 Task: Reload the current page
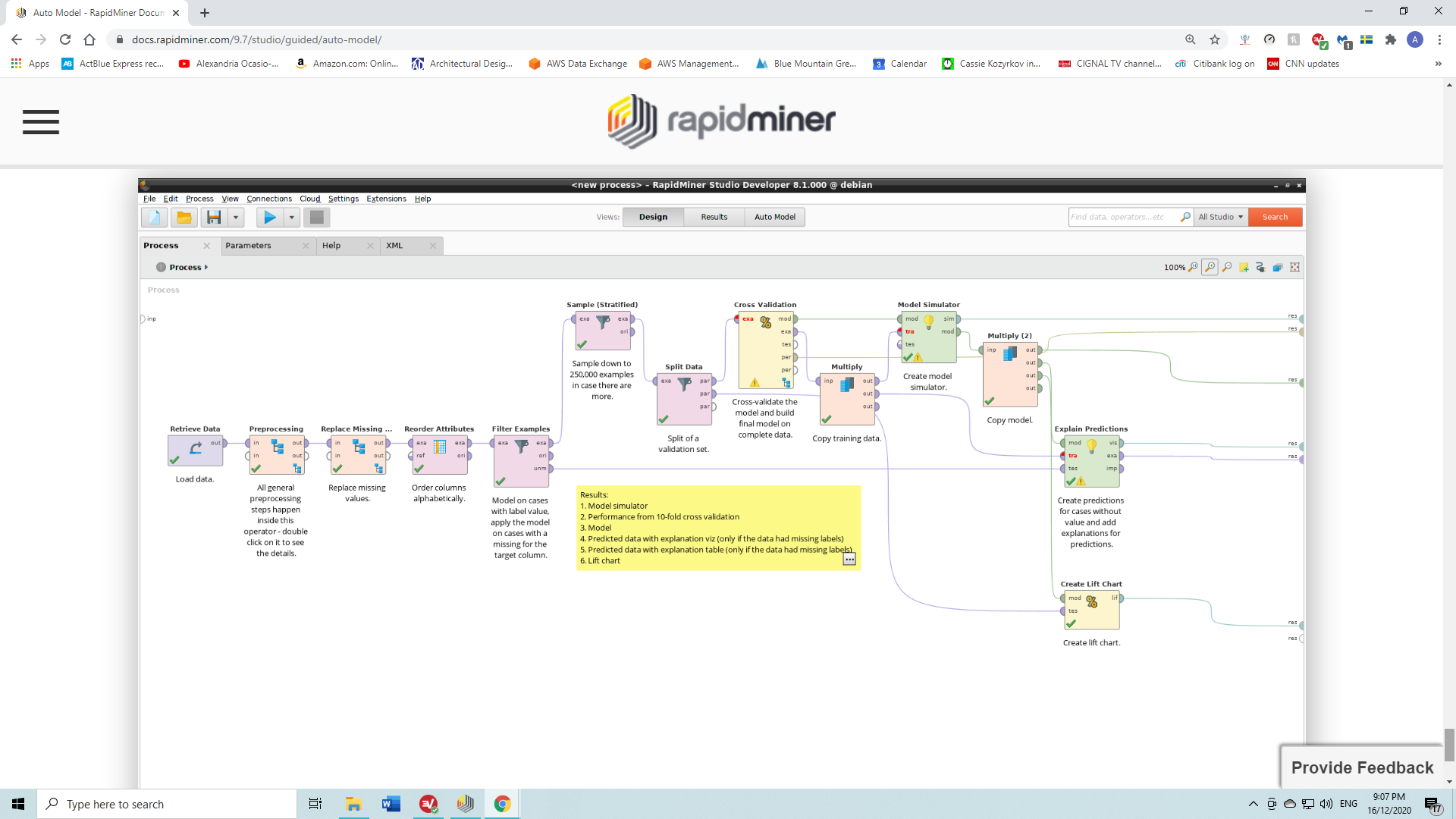tap(65, 39)
